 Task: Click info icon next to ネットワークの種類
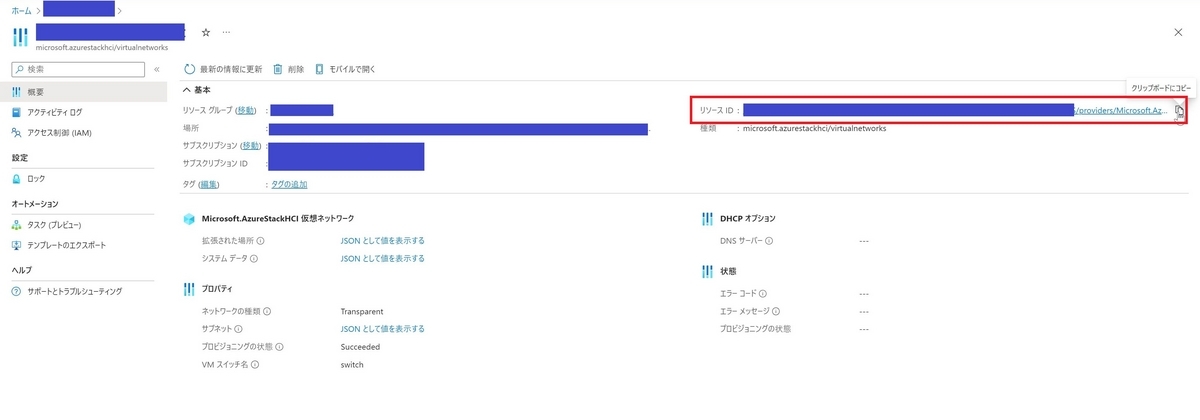pos(267,311)
